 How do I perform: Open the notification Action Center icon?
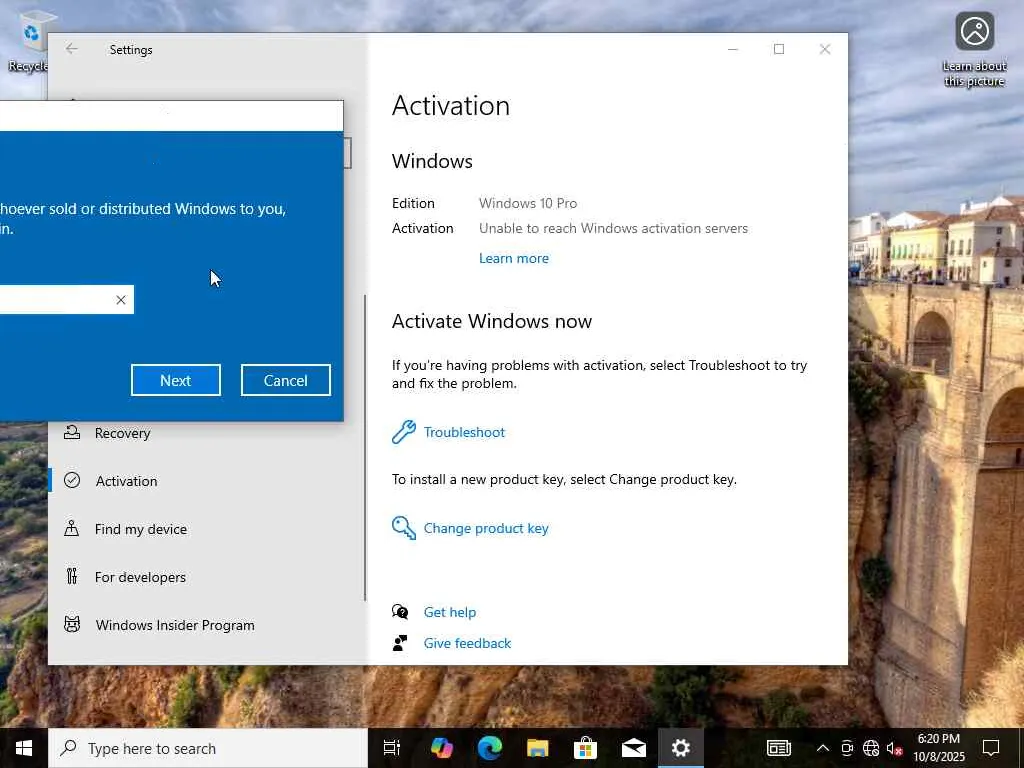point(991,748)
